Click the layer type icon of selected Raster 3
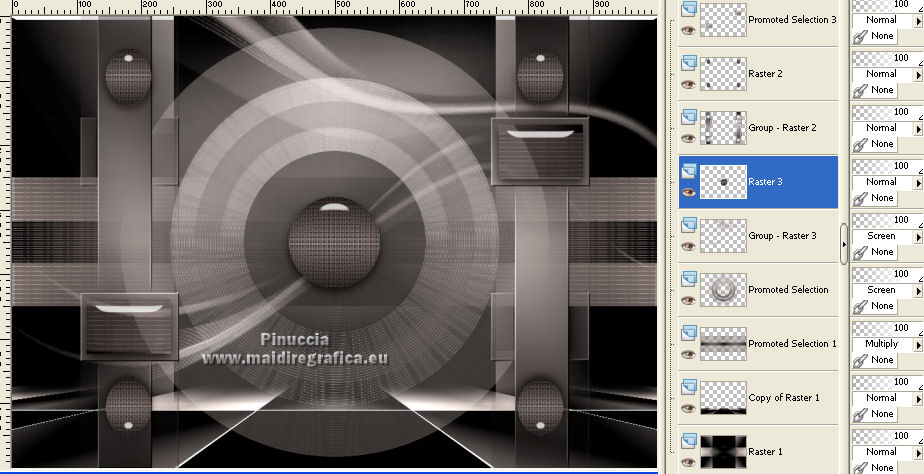924x474 pixels. click(x=688, y=172)
